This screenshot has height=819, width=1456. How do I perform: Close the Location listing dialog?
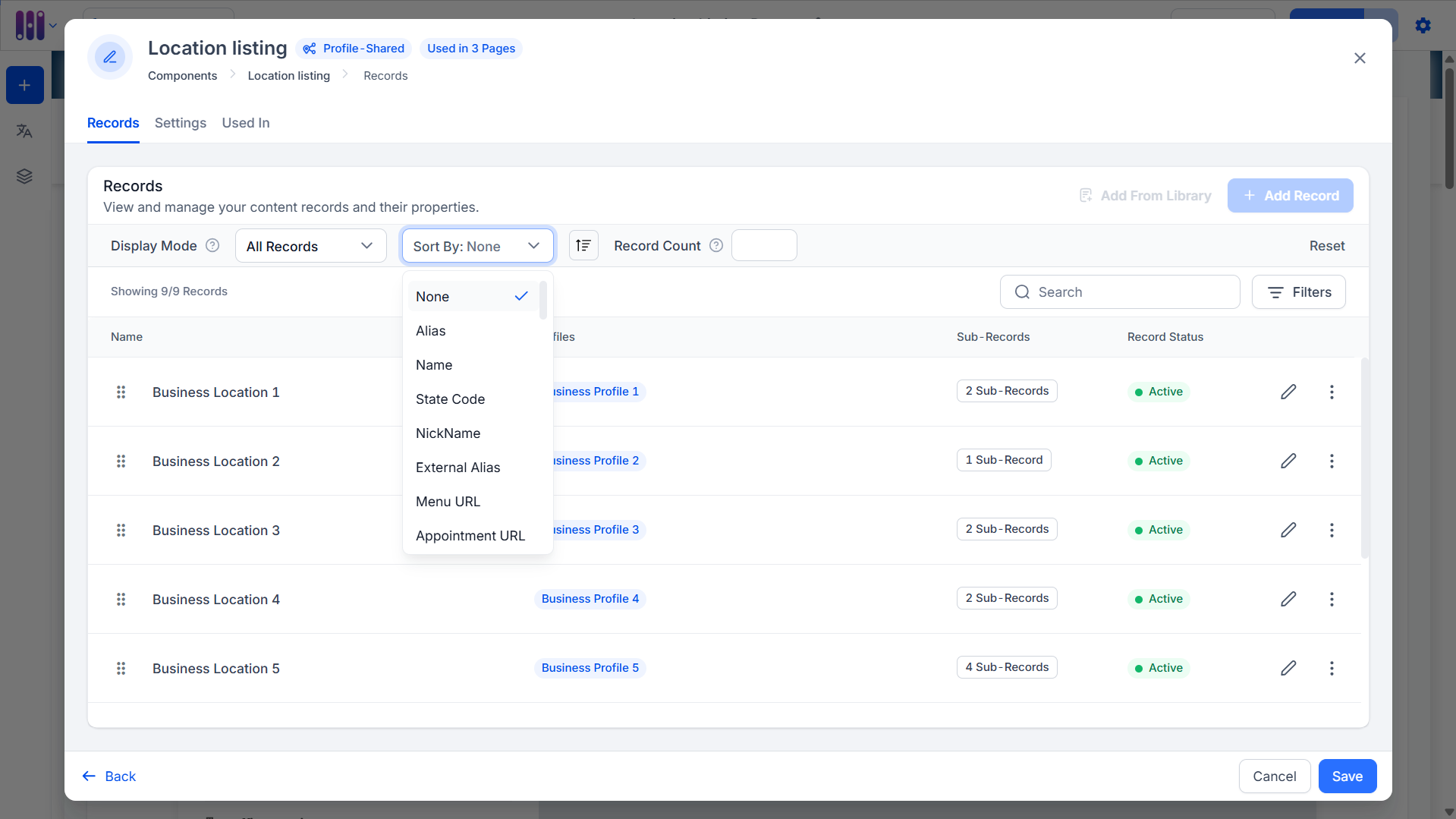1360,58
